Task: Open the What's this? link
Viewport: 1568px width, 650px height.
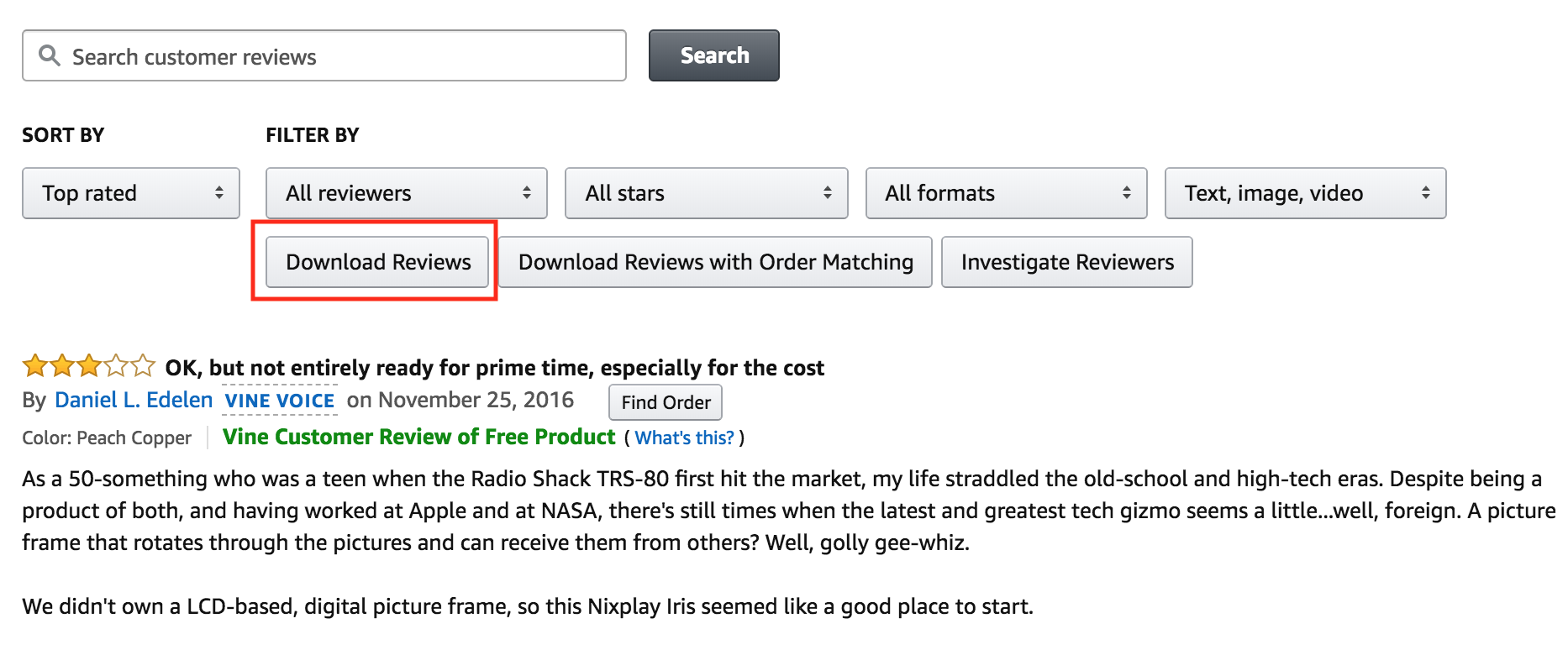Action: [x=684, y=438]
